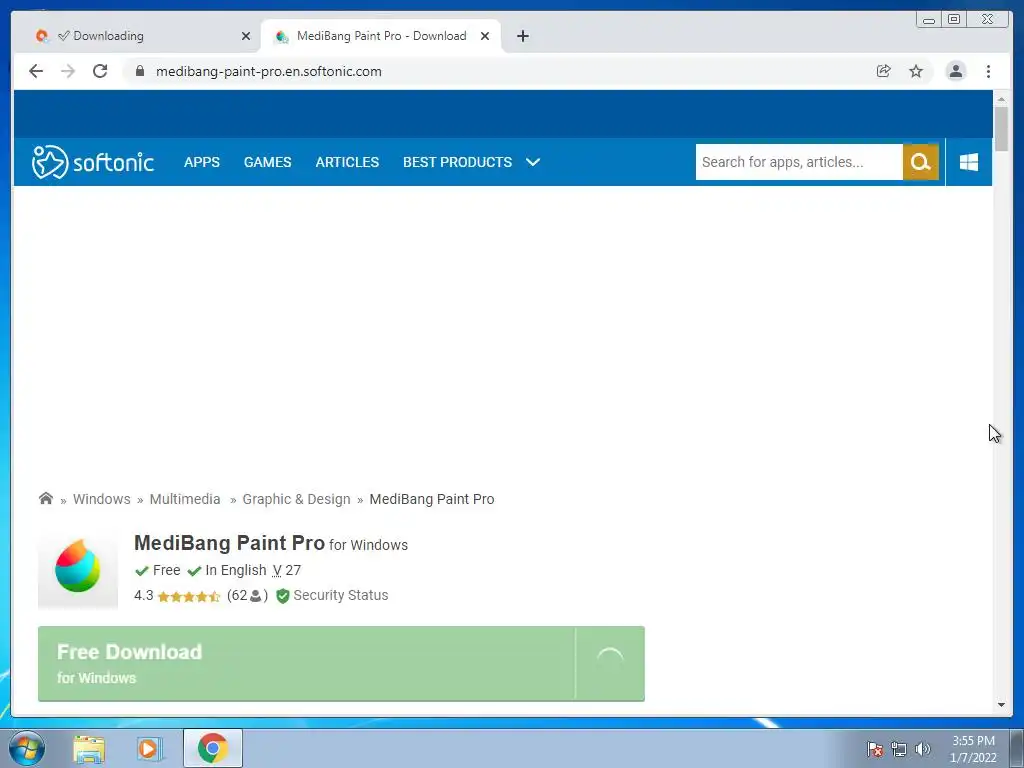1024x768 pixels.
Task: Open a new browser tab
Action: coord(522,36)
